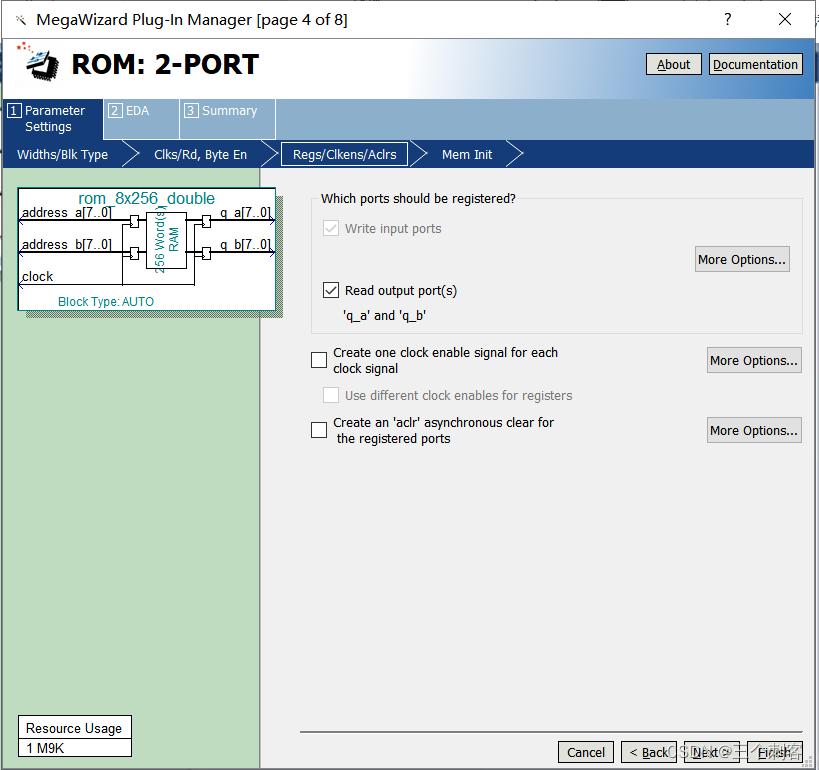This screenshot has width=819, height=770.
Task: Enable one clock enable signal checkbox
Action: point(319,360)
